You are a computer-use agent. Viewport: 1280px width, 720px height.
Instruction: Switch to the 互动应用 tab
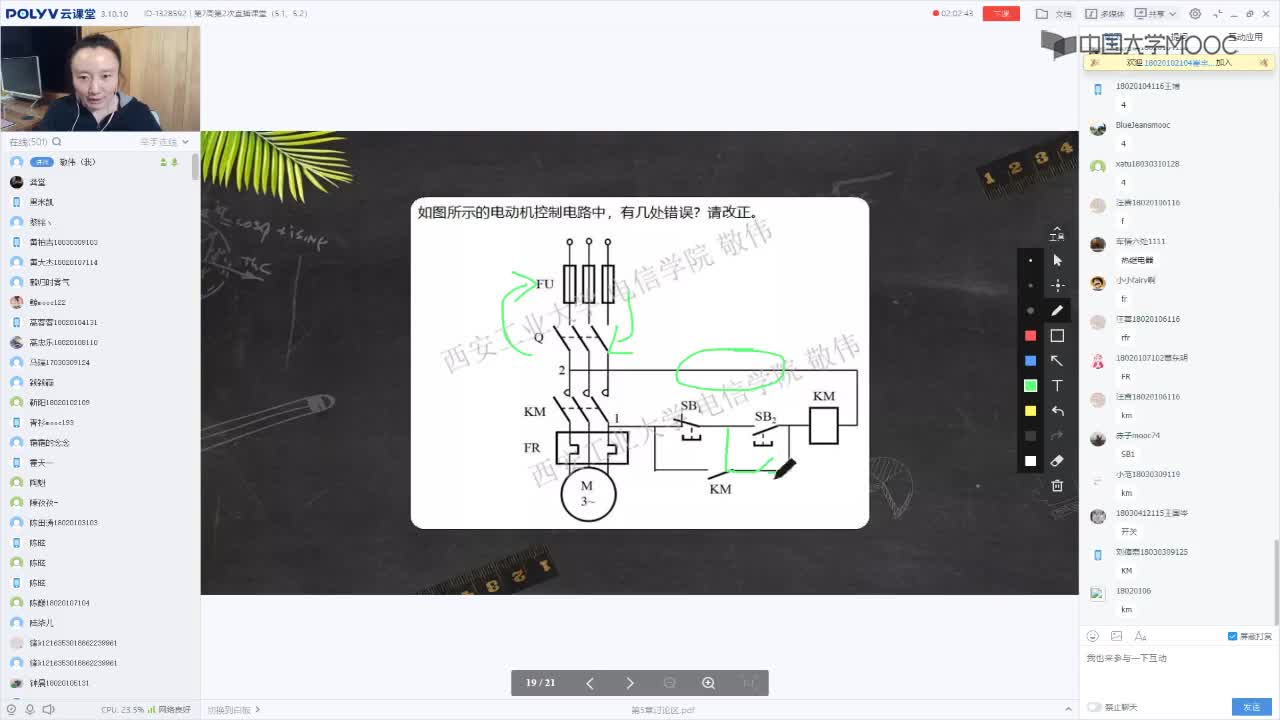tap(1246, 37)
